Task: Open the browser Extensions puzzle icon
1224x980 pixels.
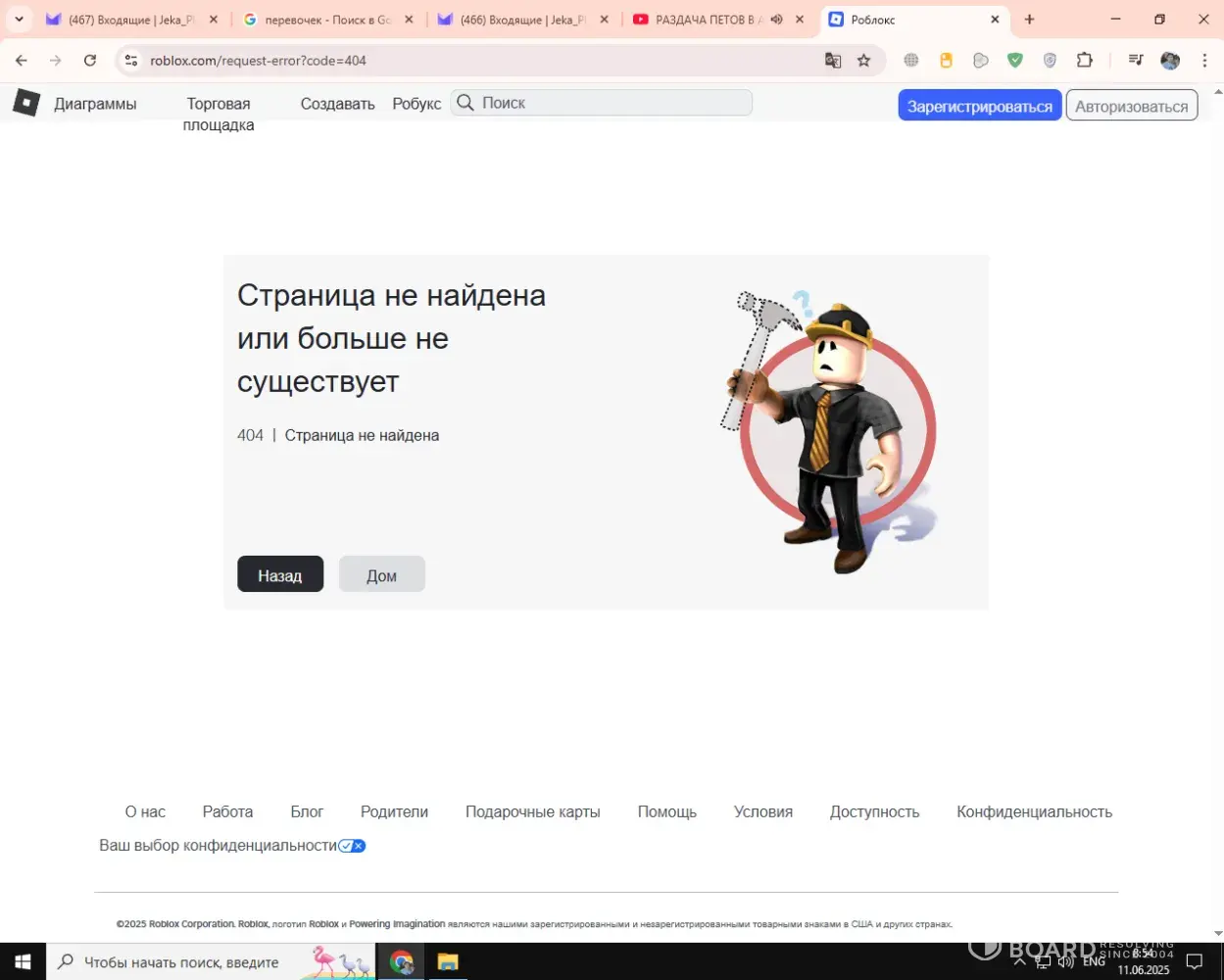Action: [1084, 61]
